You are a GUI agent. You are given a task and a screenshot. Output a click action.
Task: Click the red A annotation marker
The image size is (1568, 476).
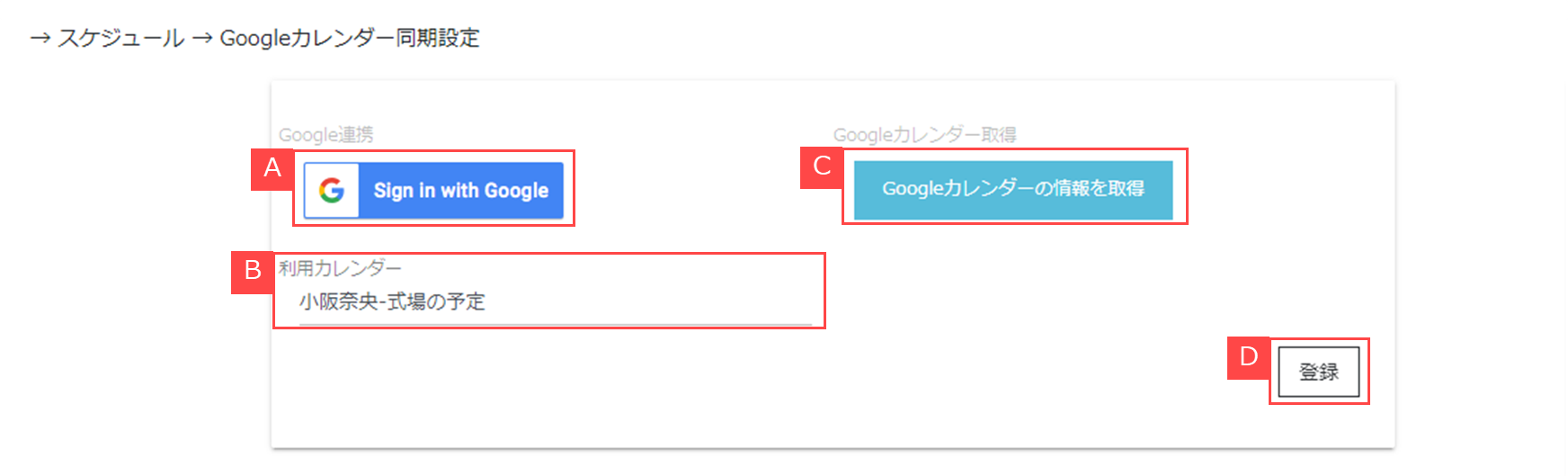tap(272, 168)
